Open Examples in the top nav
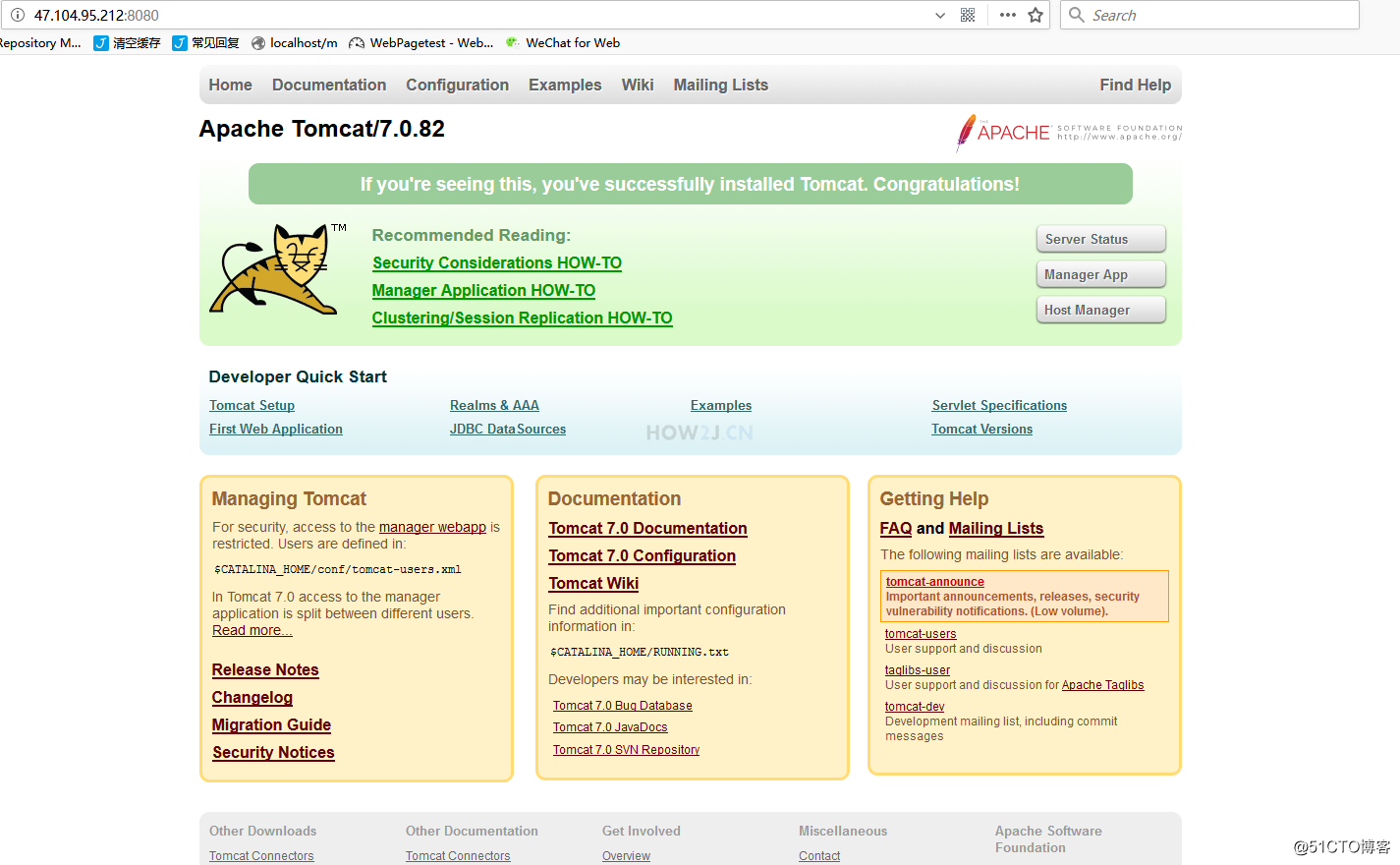 (x=565, y=85)
